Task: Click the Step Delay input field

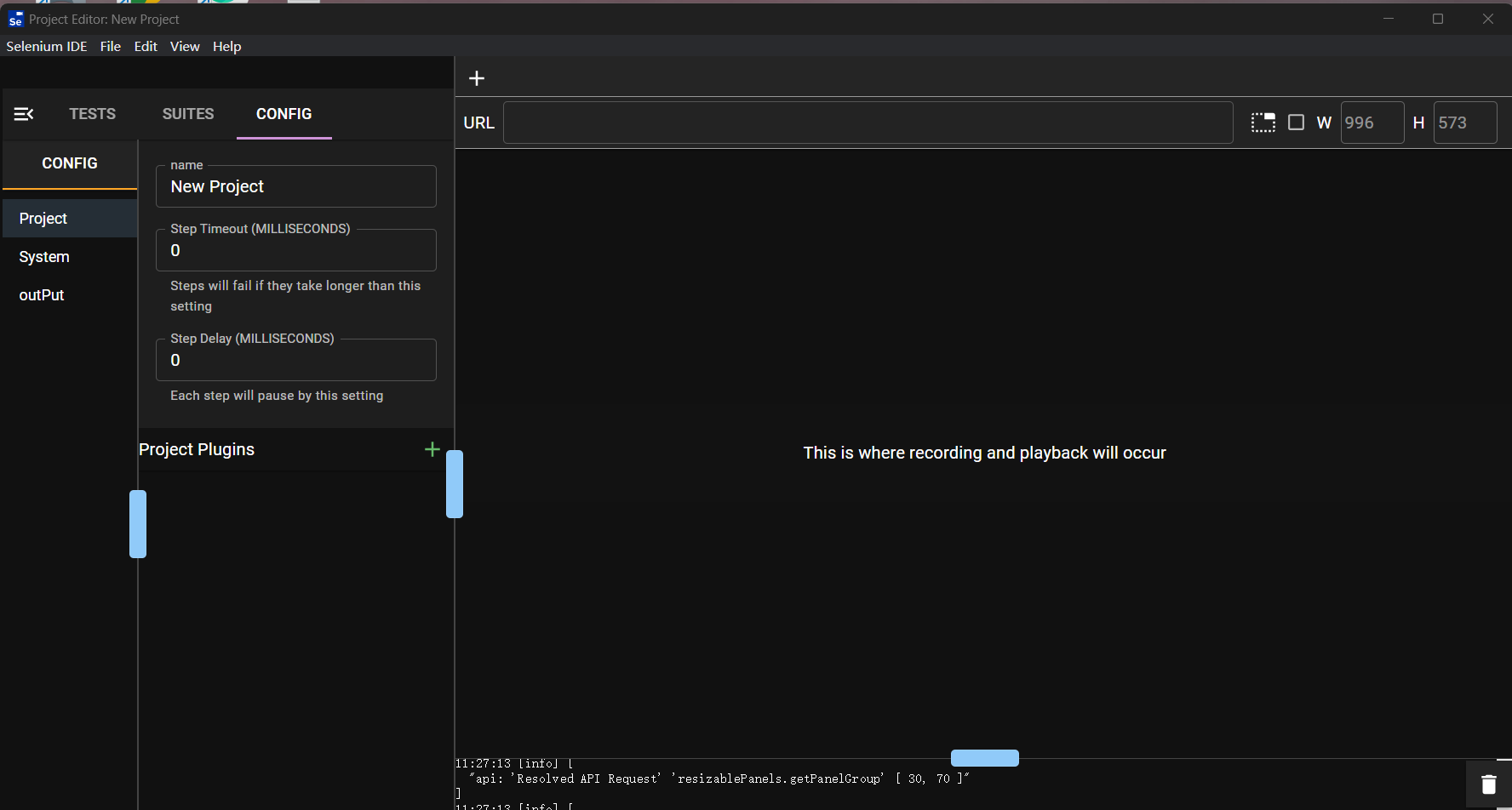Action: tap(296, 360)
